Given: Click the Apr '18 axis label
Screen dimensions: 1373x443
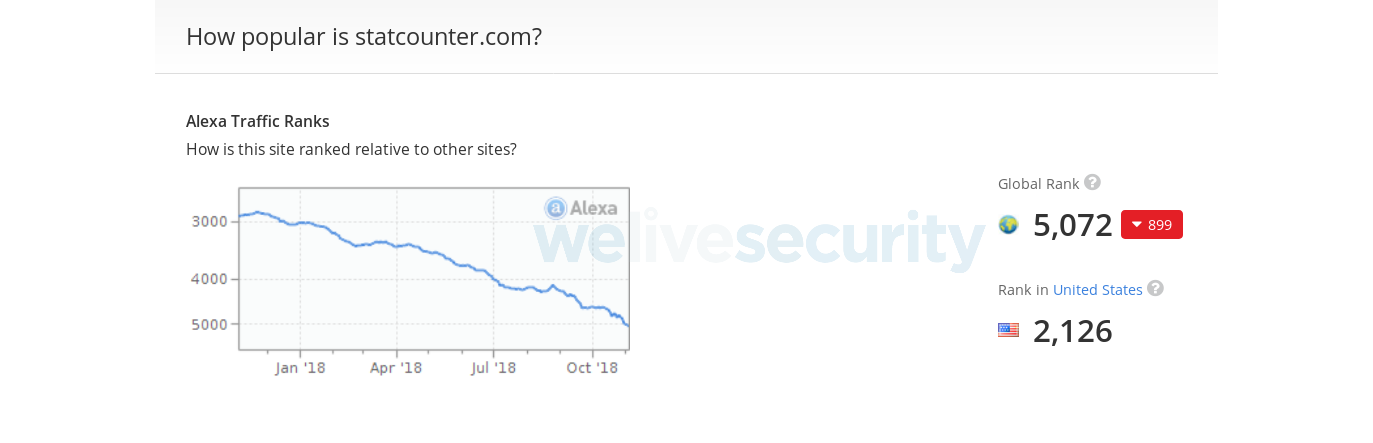Looking at the screenshot, I should 396,368.
